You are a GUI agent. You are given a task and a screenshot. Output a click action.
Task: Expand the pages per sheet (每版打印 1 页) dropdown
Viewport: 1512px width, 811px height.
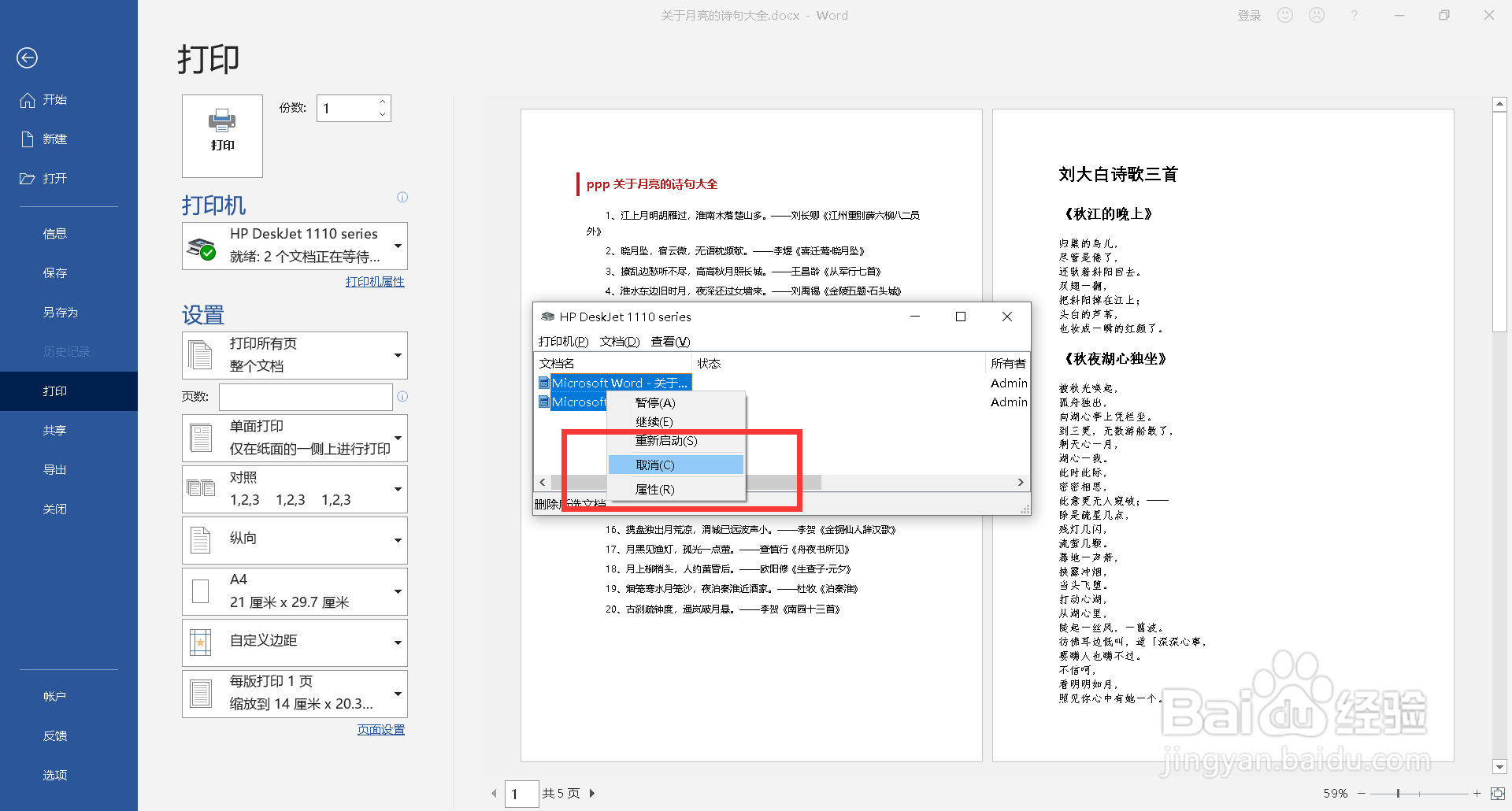point(295,694)
